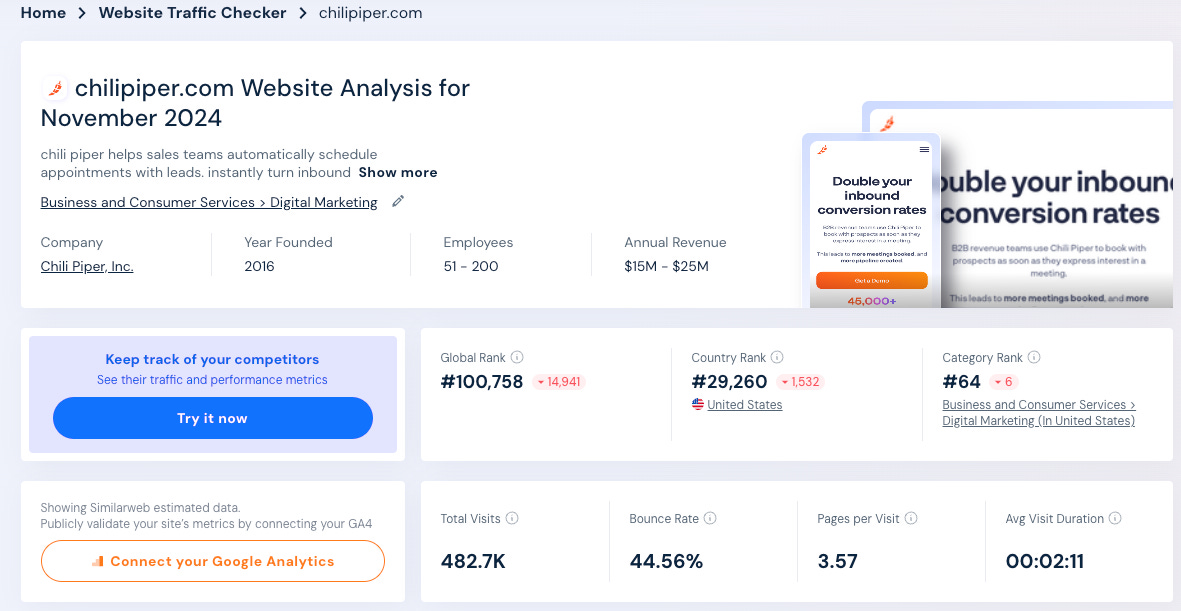Show the Total Visits info icon
This screenshot has width=1181, height=611.
(x=512, y=518)
